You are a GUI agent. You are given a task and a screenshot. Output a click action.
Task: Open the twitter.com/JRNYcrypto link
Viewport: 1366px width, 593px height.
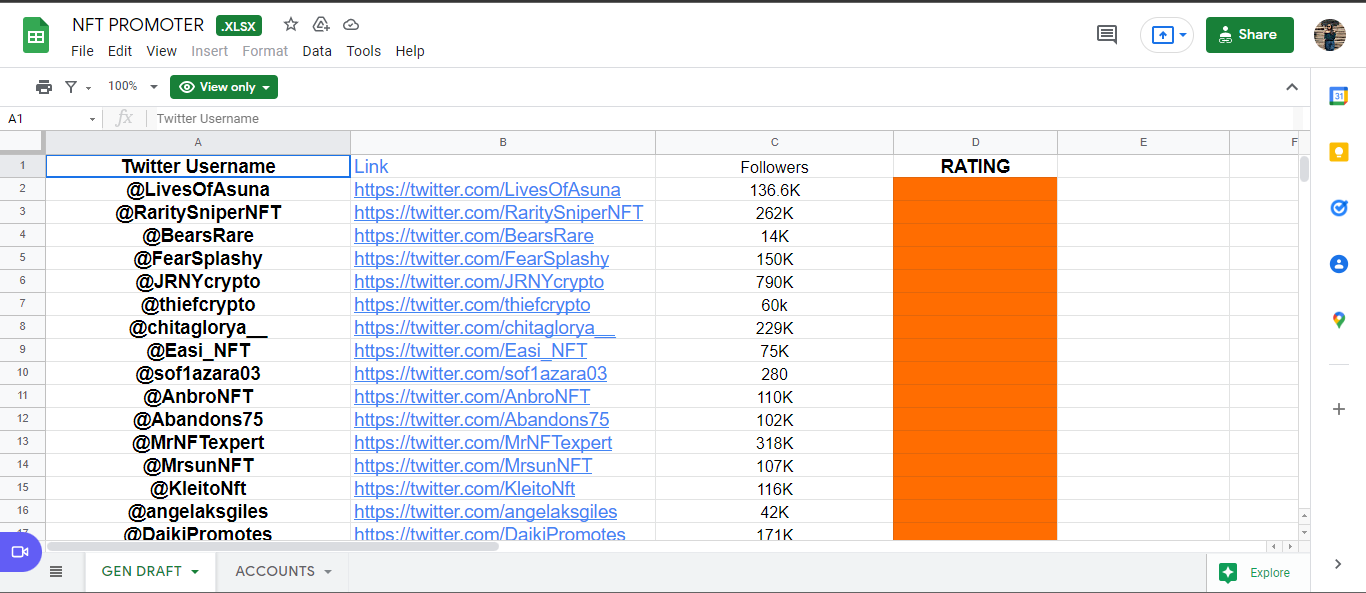click(x=479, y=282)
